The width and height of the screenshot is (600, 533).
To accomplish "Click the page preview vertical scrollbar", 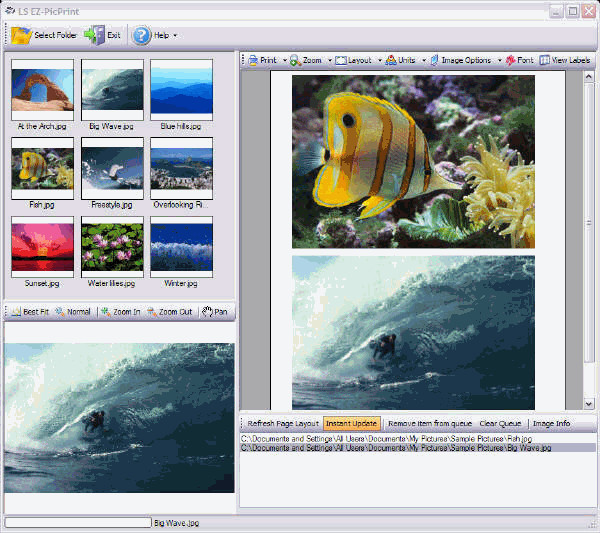I will (x=589, y=230).
